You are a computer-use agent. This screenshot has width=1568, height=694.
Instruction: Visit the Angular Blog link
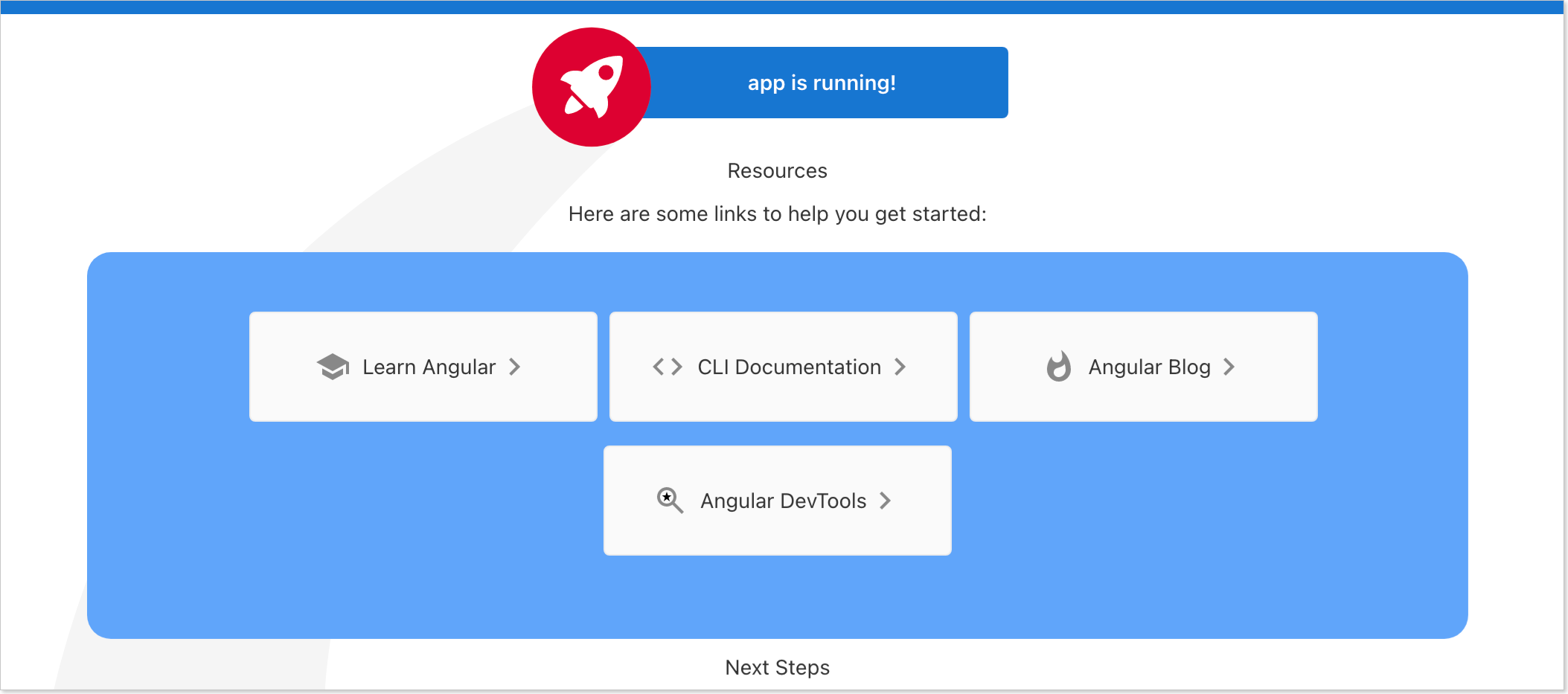click(x=1143, y=366)
